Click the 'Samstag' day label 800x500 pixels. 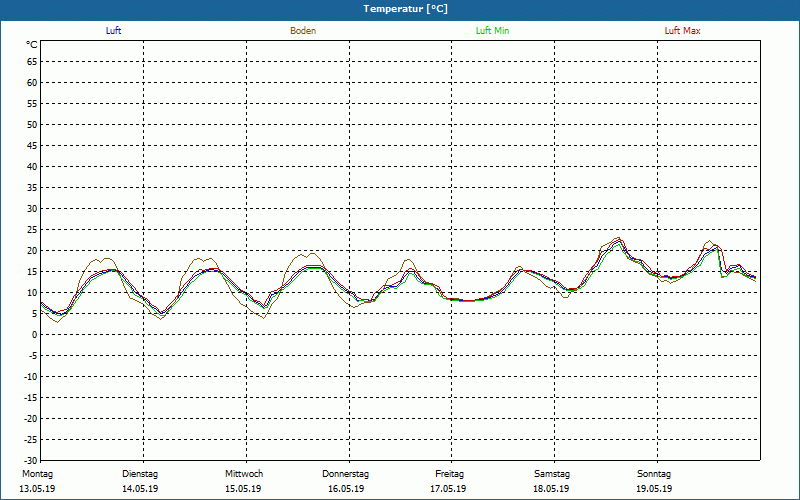[x=552, y=474]
